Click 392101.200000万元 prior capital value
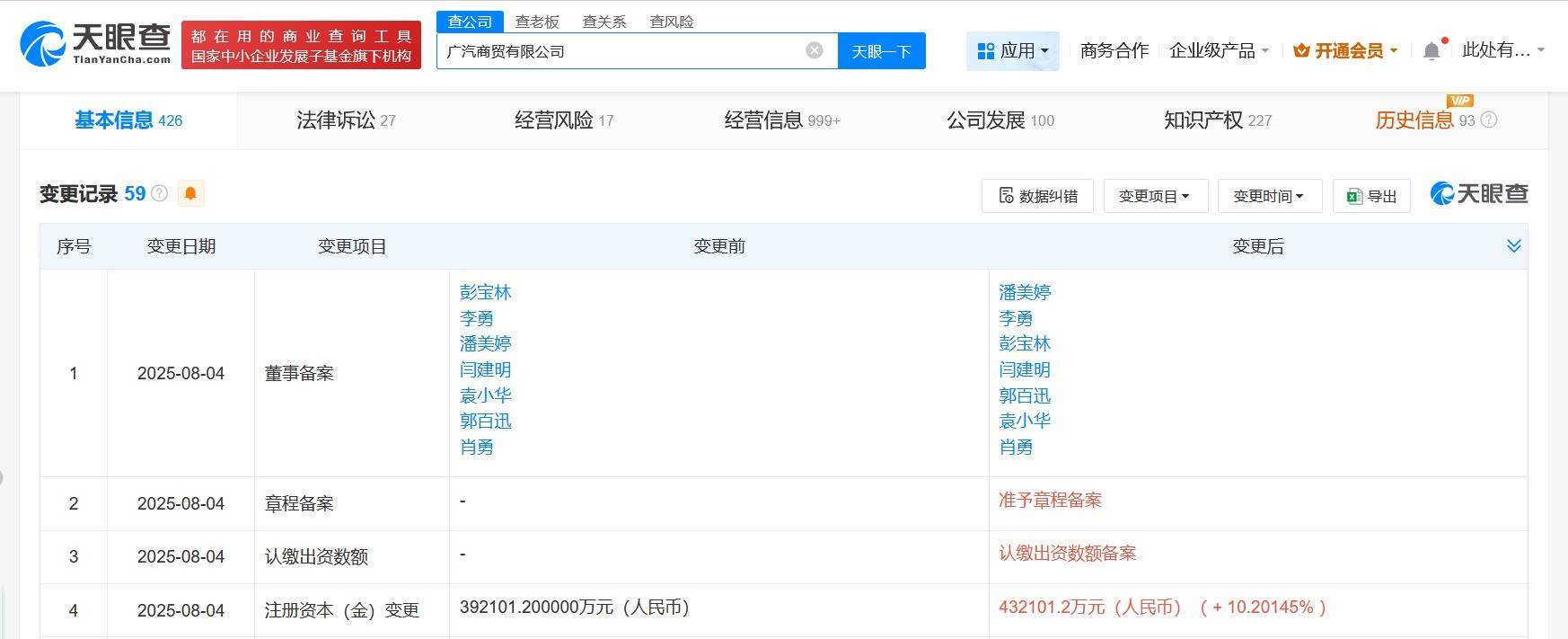Viewport: 1568px width, 639px height. pyautogui.click(x=575, y=608)
